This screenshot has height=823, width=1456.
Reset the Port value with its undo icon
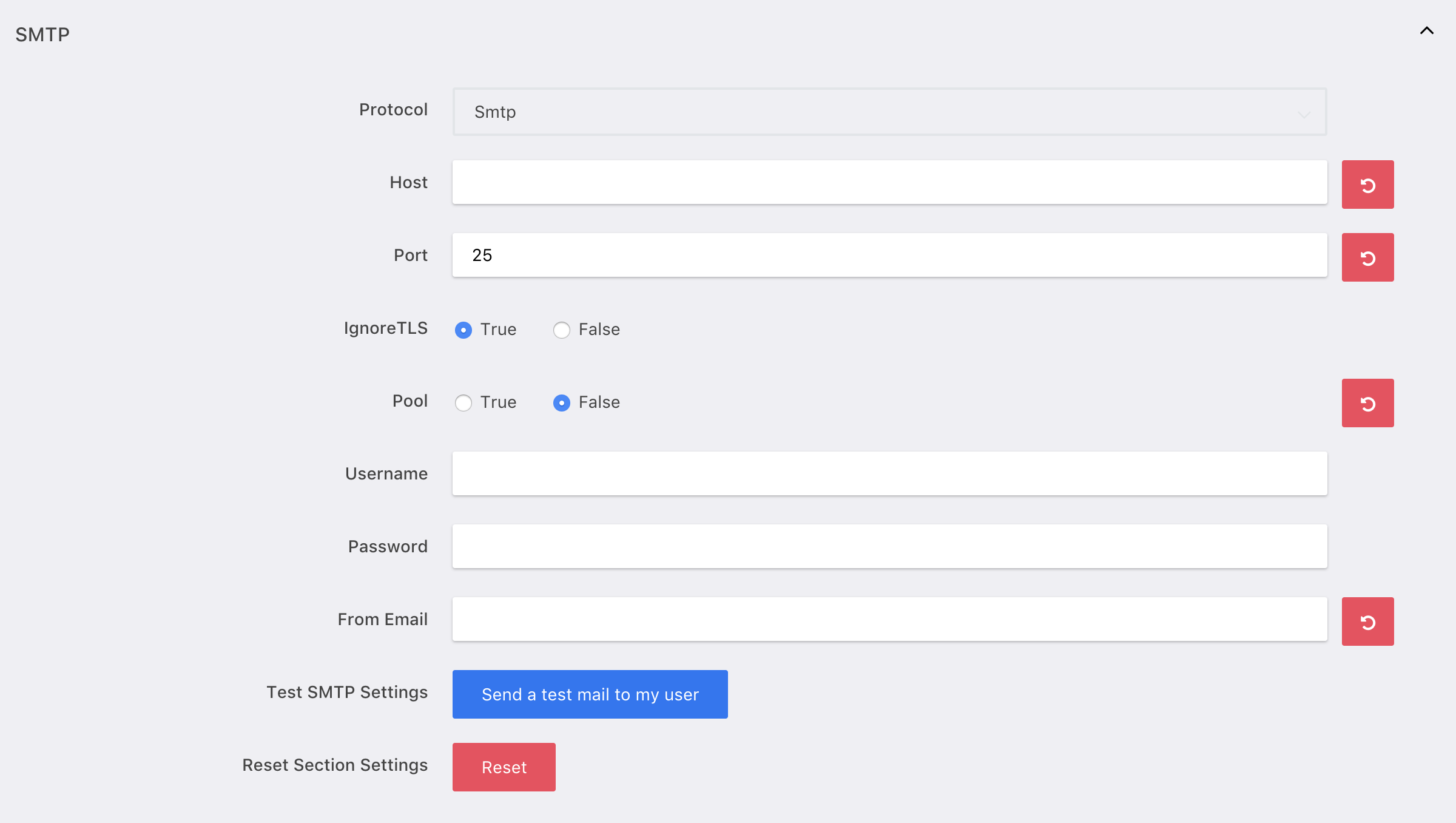pyautogui.click(x=1367, y=257)
